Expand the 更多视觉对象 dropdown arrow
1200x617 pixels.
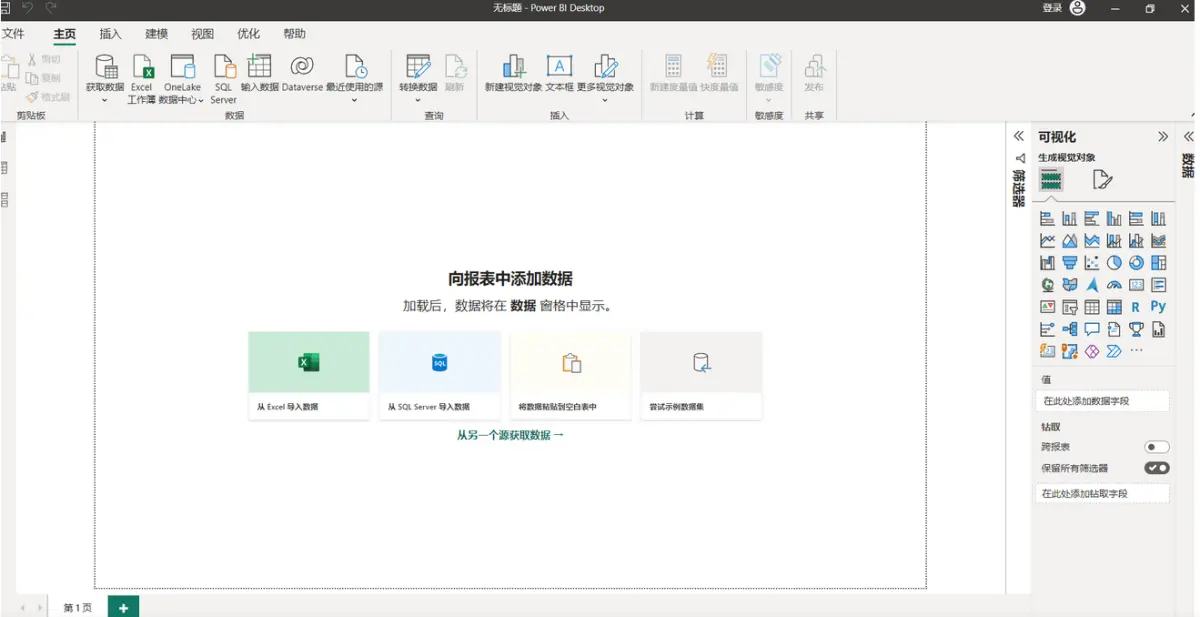click(x=605, y=101)
